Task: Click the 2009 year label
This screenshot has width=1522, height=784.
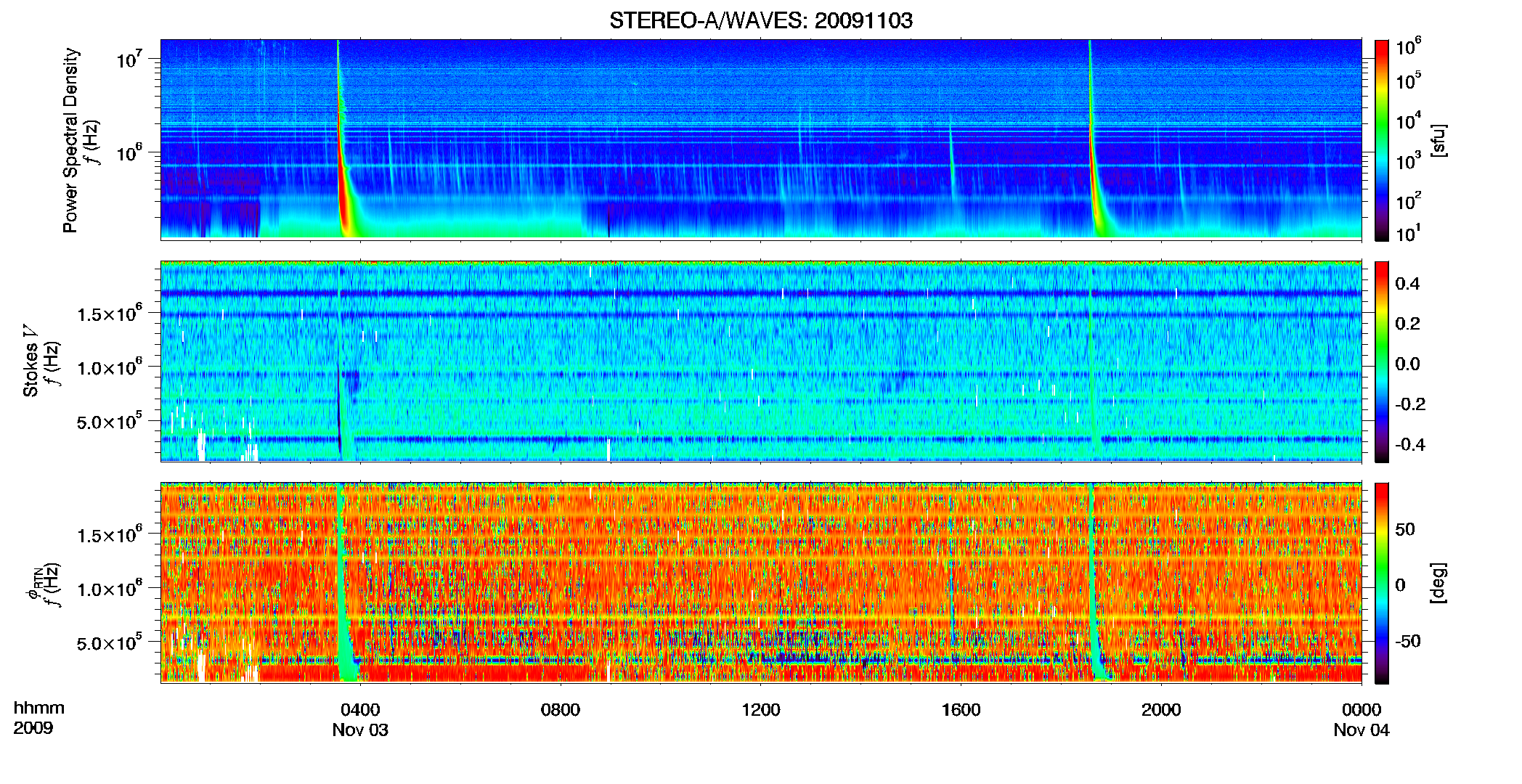Action: 33,728
